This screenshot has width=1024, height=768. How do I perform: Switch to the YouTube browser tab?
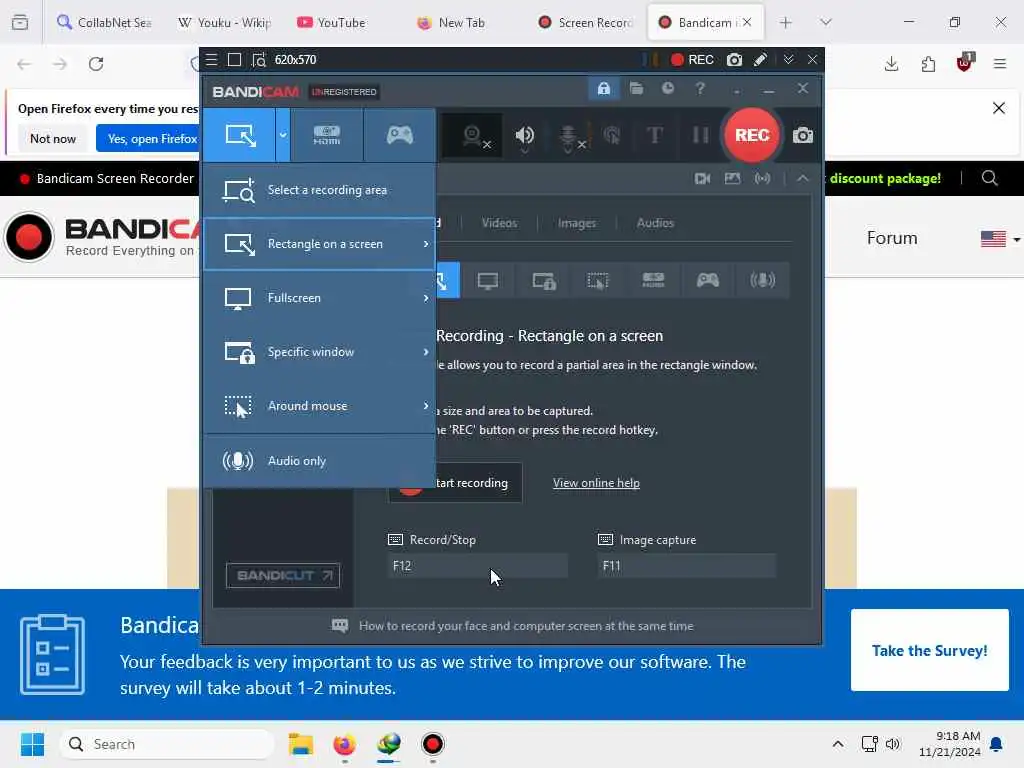pyautogui.click(x=341, y=22)
